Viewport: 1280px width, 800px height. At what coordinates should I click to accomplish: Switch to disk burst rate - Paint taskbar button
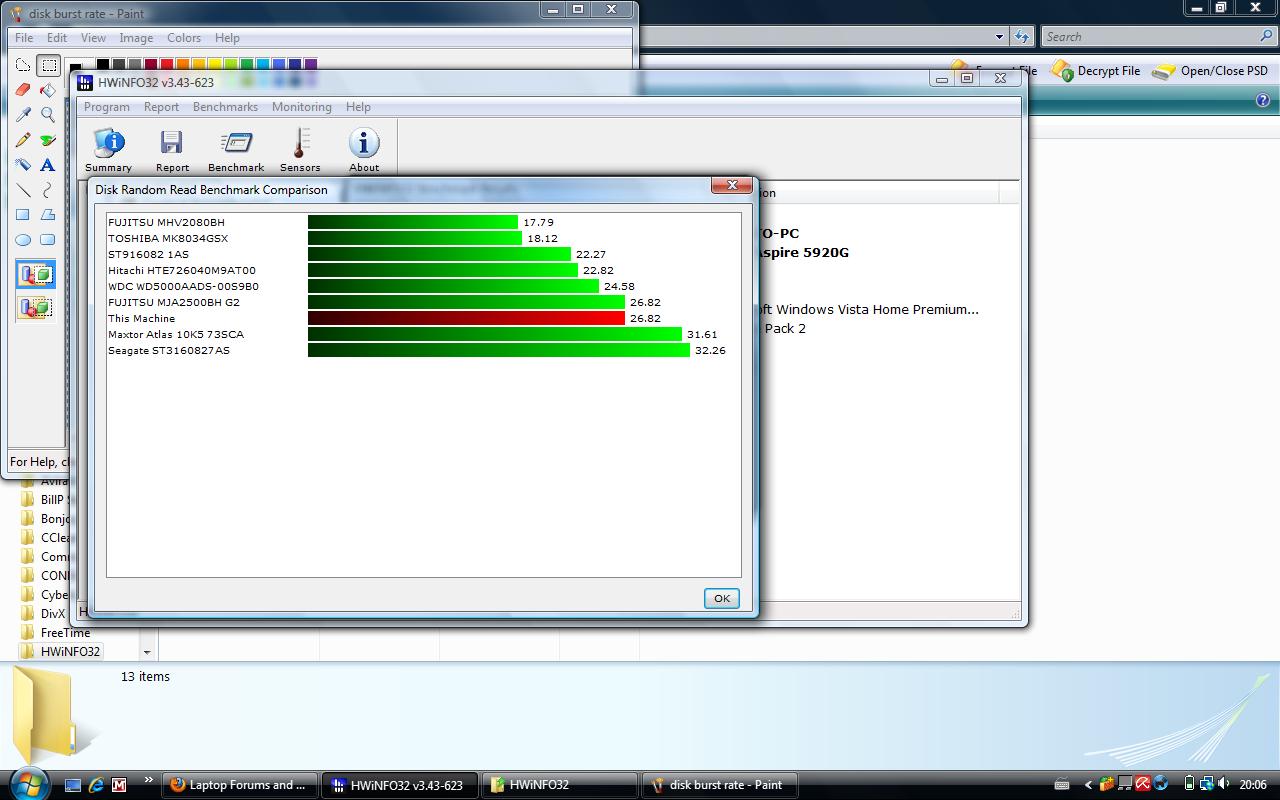[720, 785]
